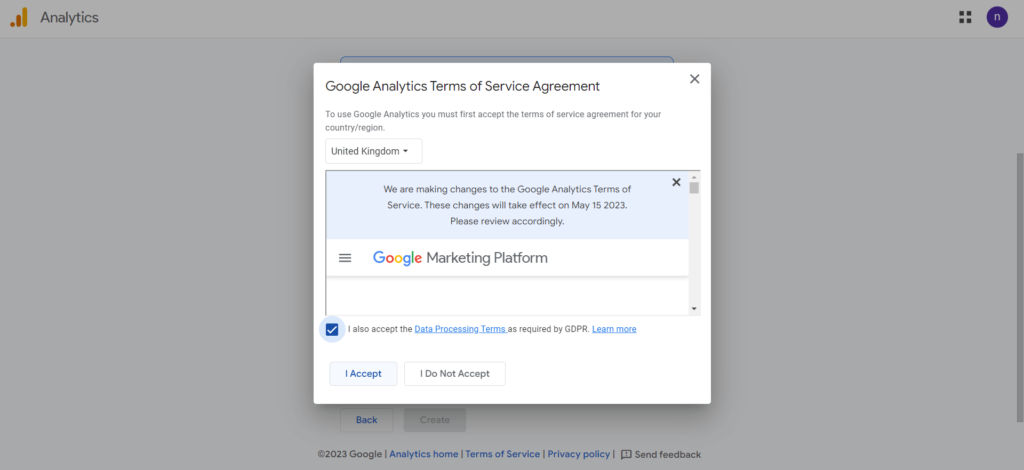Click the Google Analytics logo icon

coord(19,17)
